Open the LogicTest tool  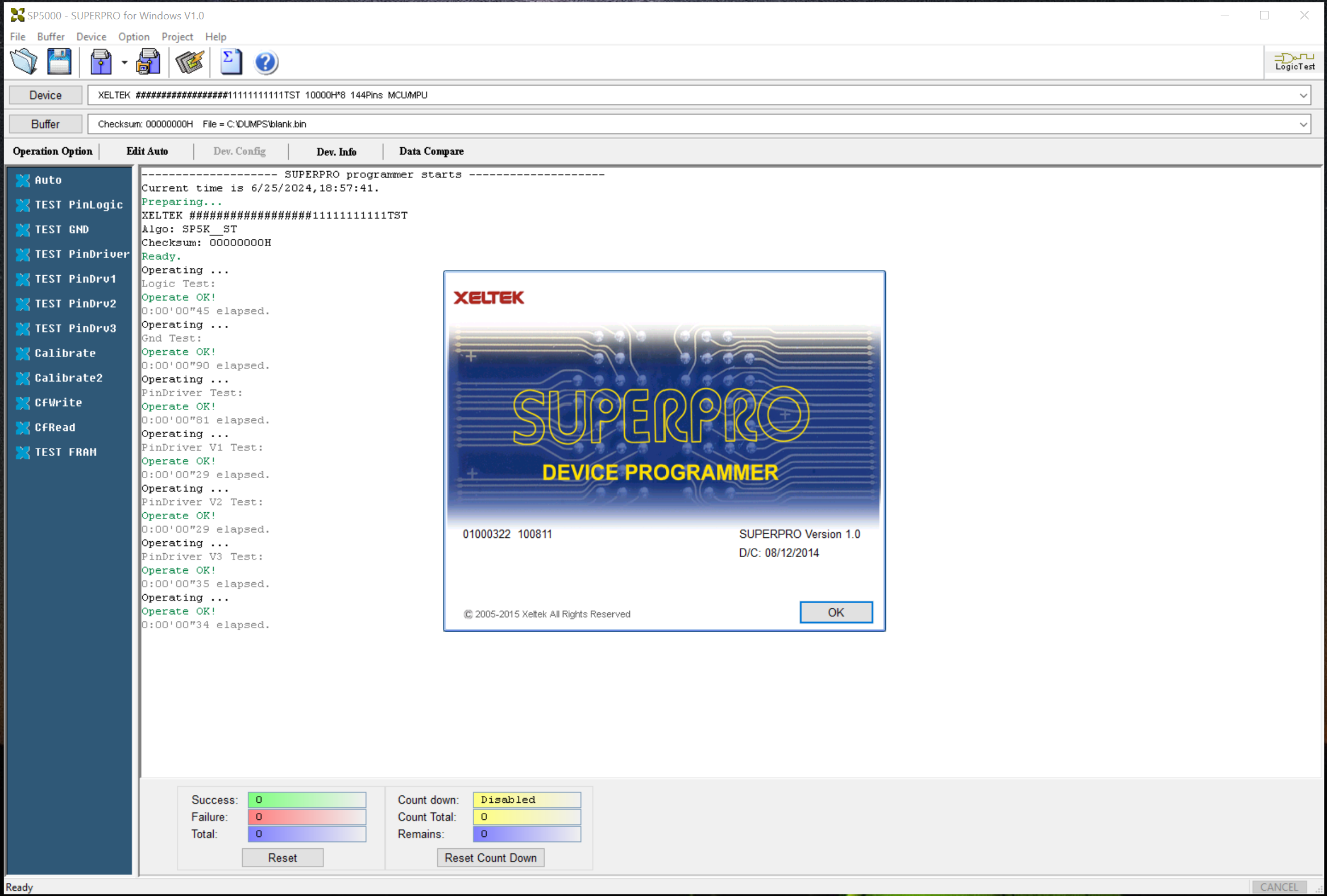(x=1295, y=61)
